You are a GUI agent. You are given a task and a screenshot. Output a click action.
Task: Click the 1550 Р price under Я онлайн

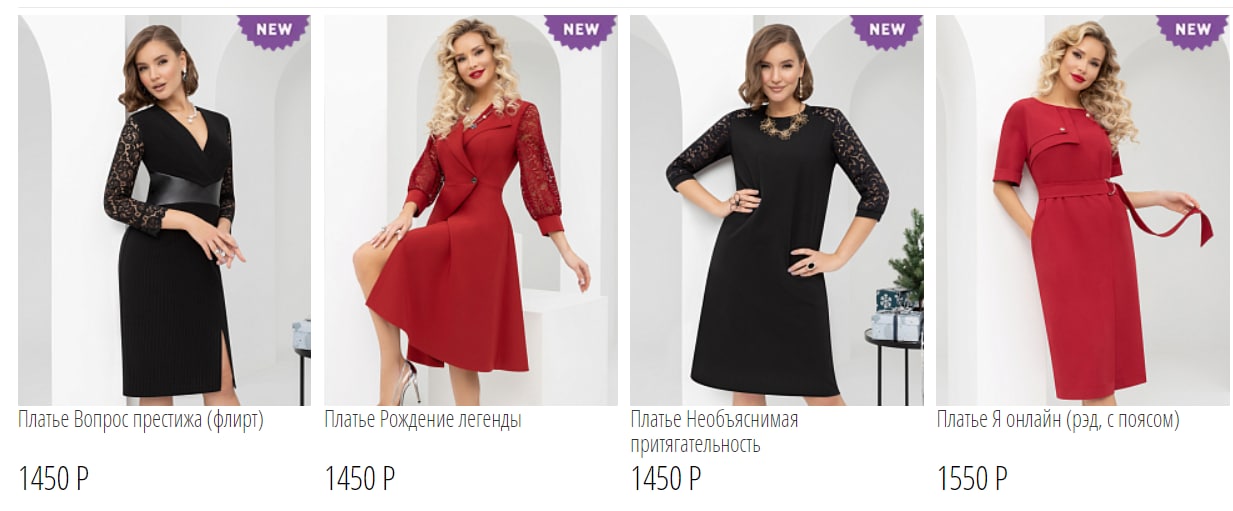[x=972, y=479]
